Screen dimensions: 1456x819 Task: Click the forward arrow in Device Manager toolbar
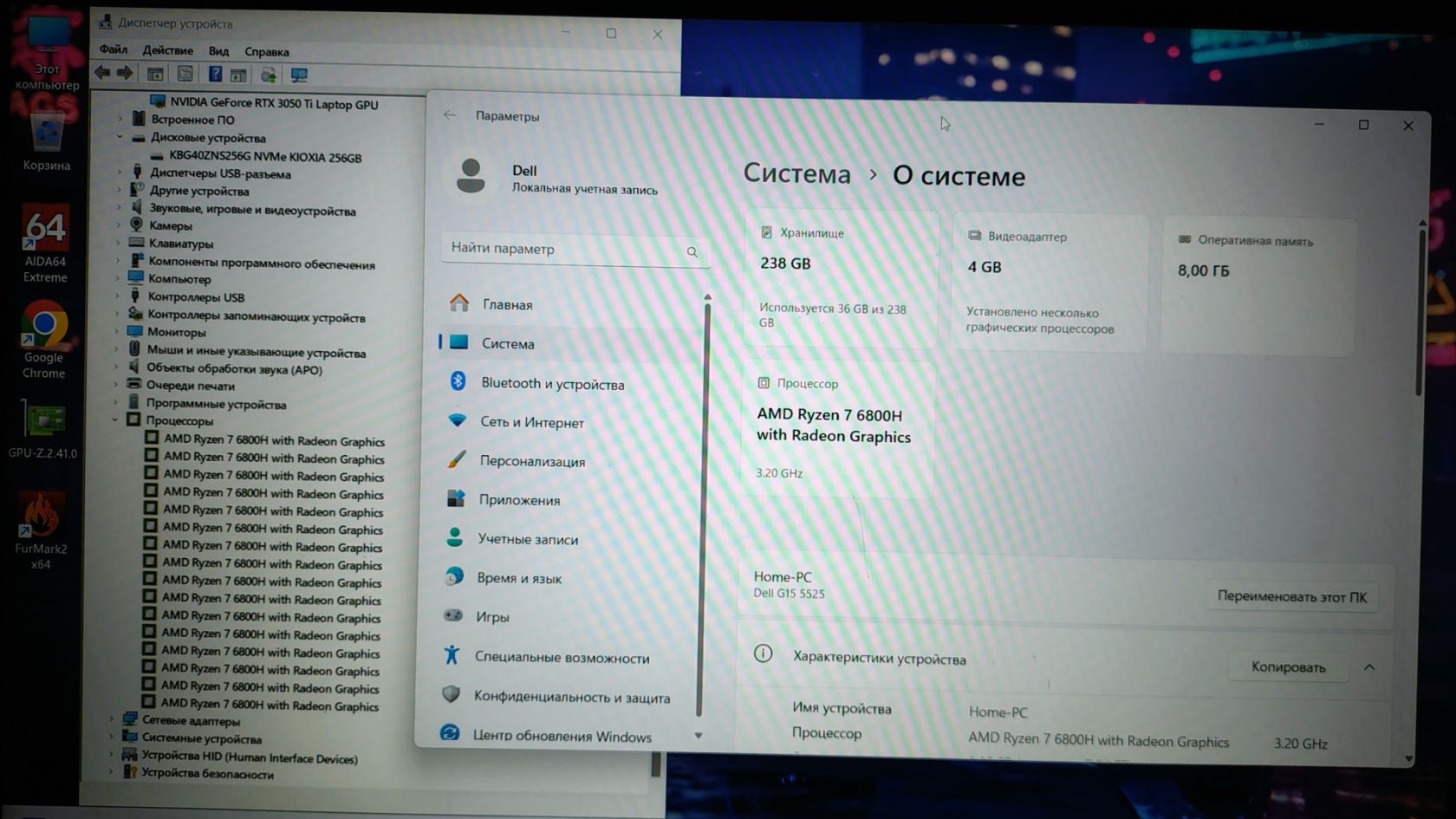(125, 73)
